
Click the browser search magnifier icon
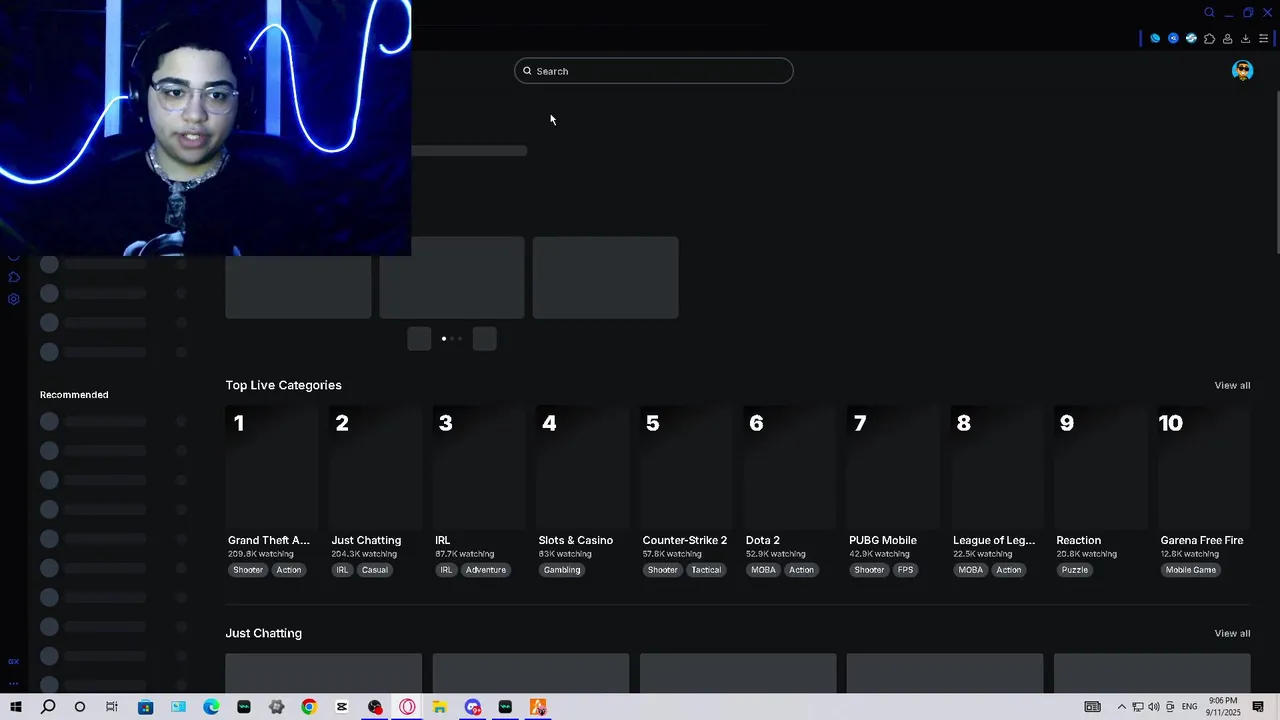point(1209,13)
